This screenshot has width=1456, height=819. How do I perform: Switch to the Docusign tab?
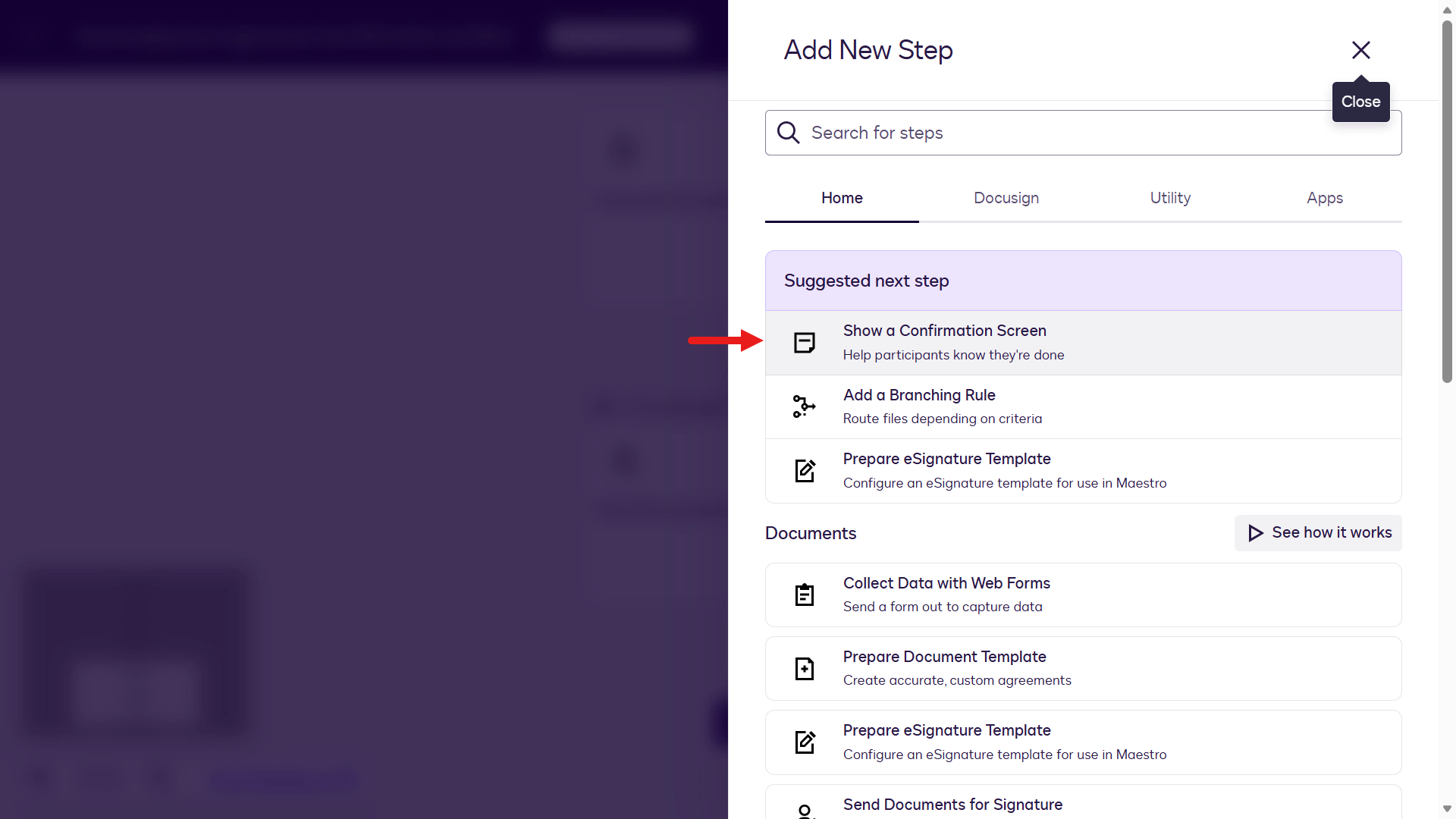[x=1006, y=198]
